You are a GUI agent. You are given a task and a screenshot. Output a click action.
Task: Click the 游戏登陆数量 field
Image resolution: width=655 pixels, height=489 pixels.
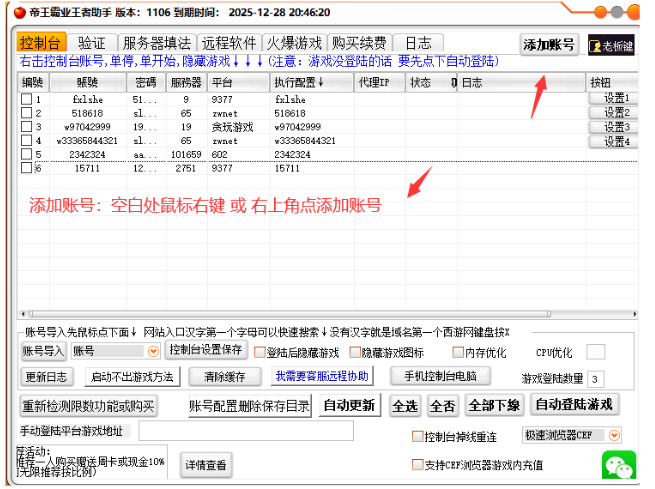[x=595, y=379]
